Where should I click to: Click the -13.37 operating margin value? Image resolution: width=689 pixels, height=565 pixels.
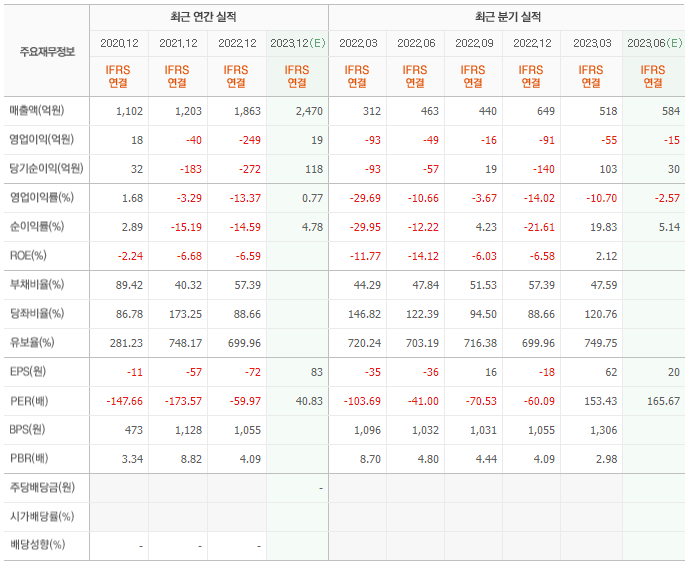coord(245,198)
